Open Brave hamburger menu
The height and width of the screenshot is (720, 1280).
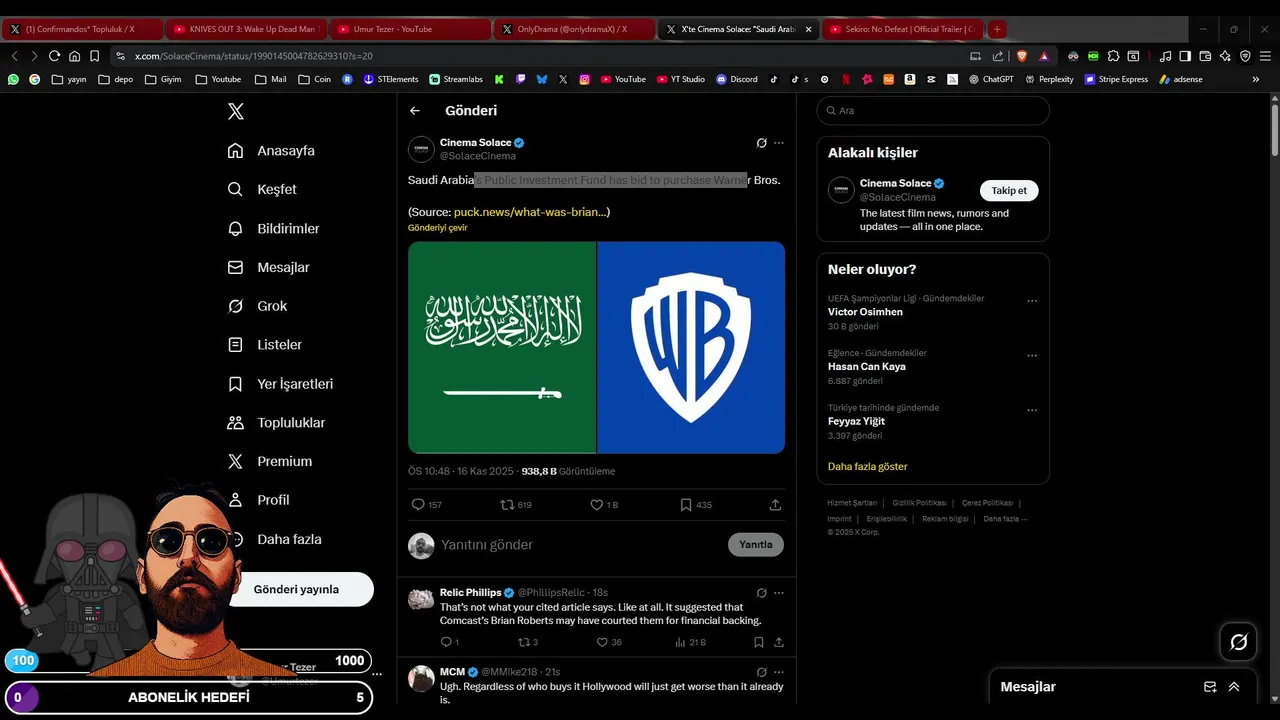pos(1264,56)
